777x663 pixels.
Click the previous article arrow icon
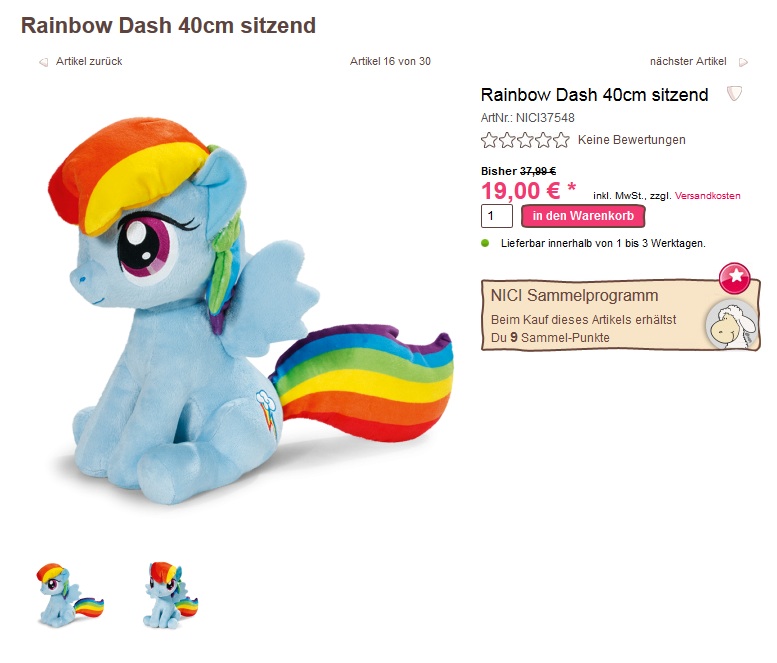(x=44, y=62)
